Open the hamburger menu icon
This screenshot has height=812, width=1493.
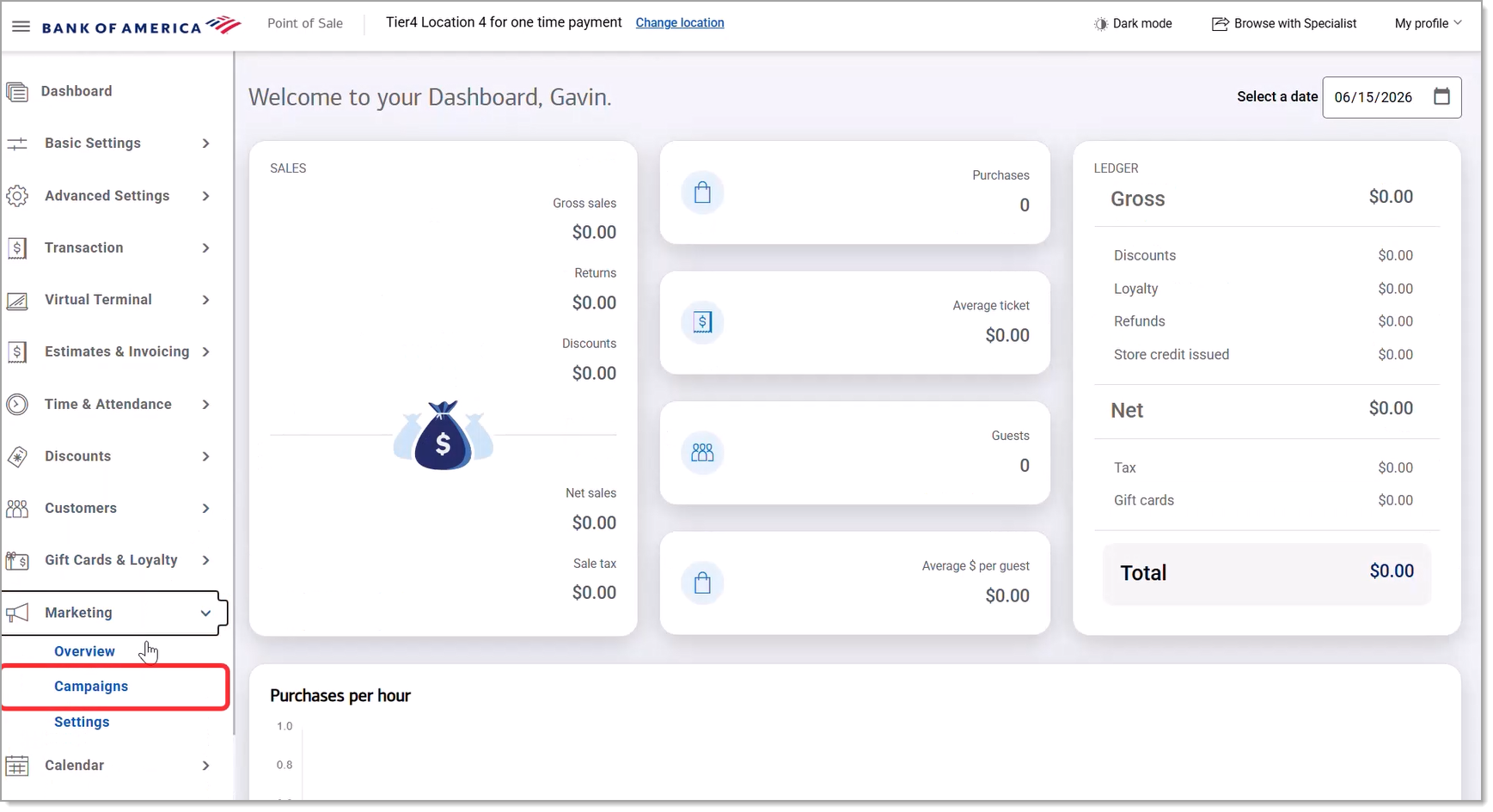[21, 27]
